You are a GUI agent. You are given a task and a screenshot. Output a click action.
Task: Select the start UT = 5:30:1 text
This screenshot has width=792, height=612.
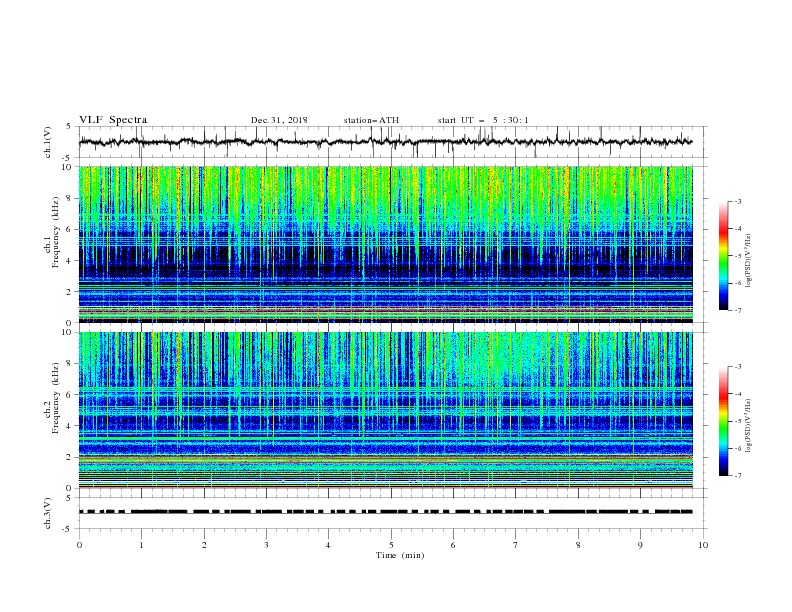[482, 120]
